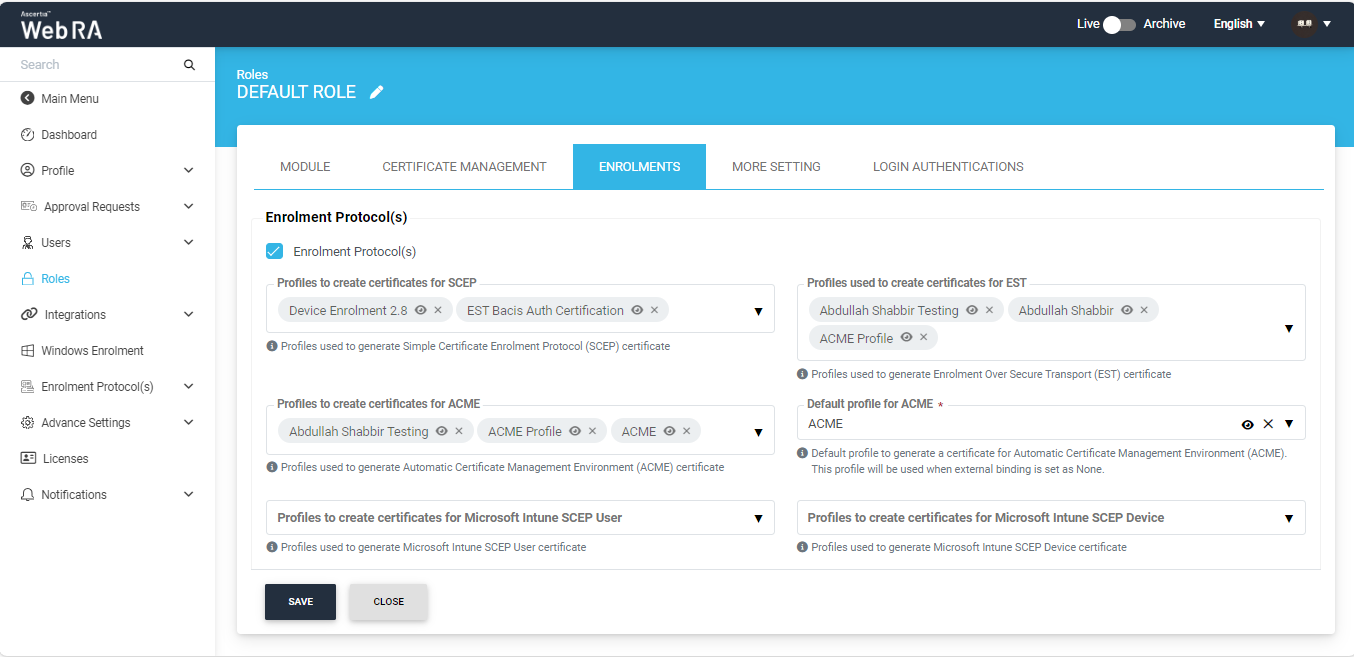Go back to Main Menu
This screenshot has height=657, width=1354.
click(69, 99)
